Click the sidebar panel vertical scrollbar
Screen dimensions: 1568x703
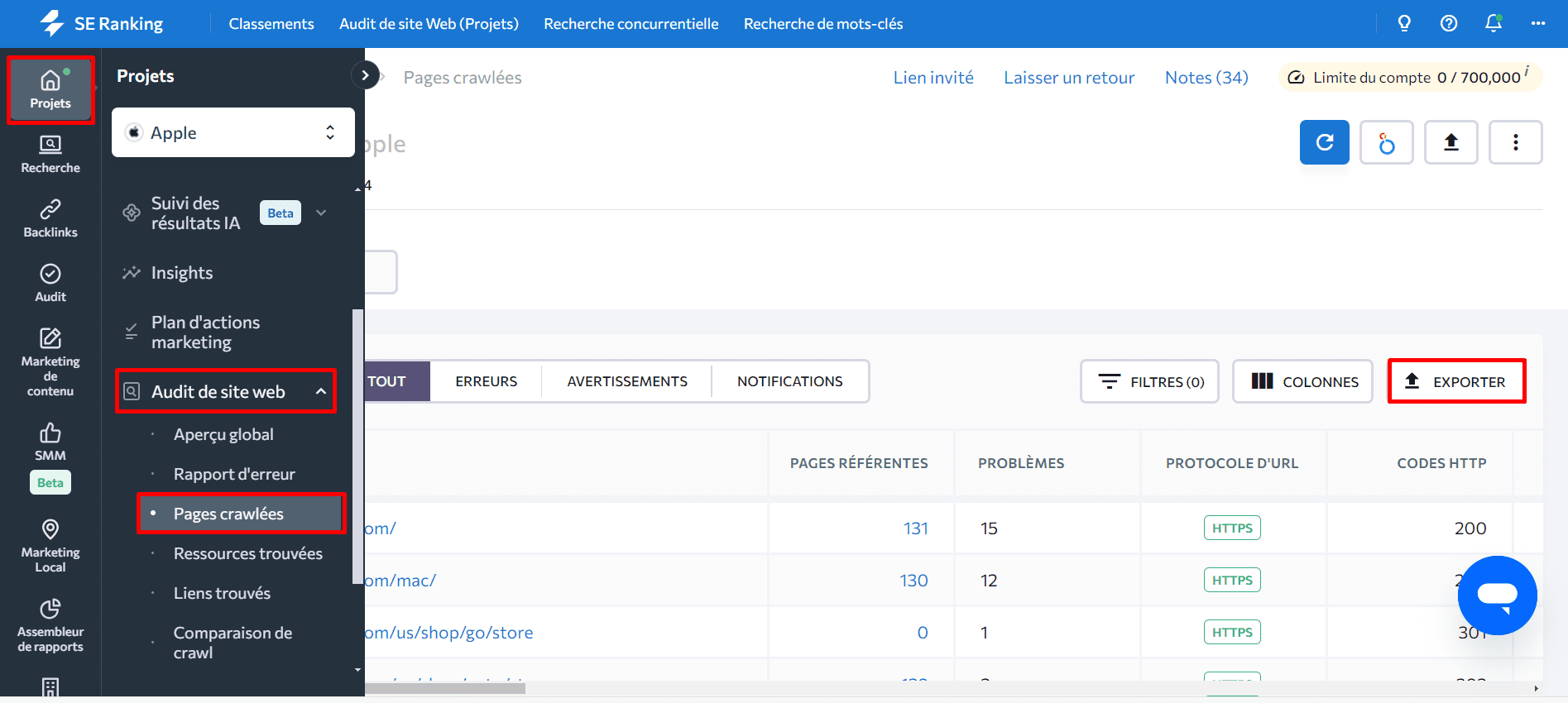click(x=357, y=447)
